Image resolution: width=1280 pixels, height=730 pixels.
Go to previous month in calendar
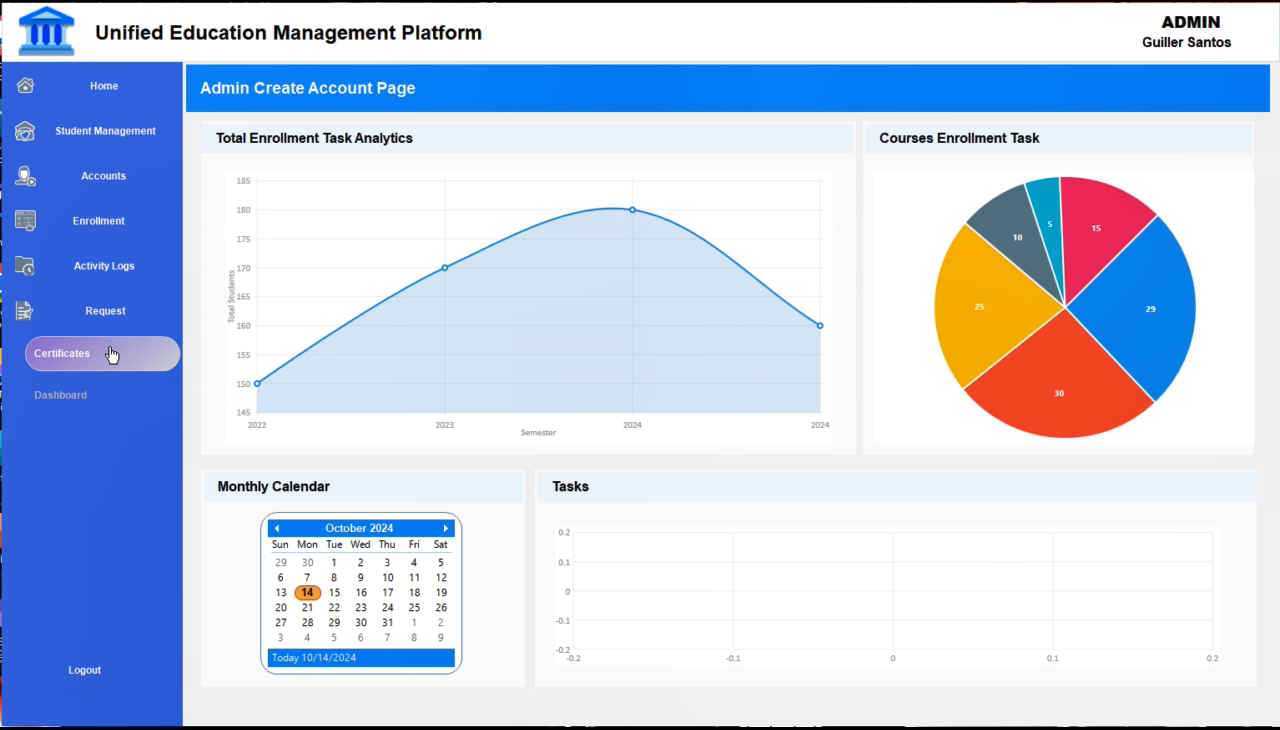277,528
